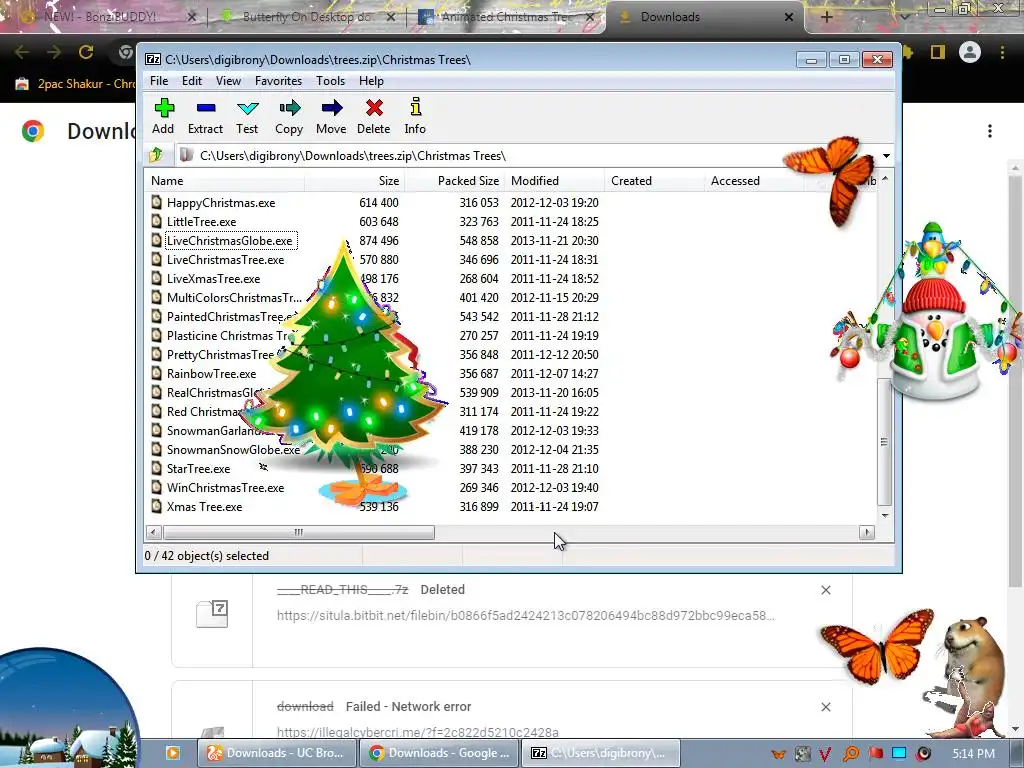1024x768 pixels.
Task: Sort files by the Name column
Action: (x=224, y=181)
